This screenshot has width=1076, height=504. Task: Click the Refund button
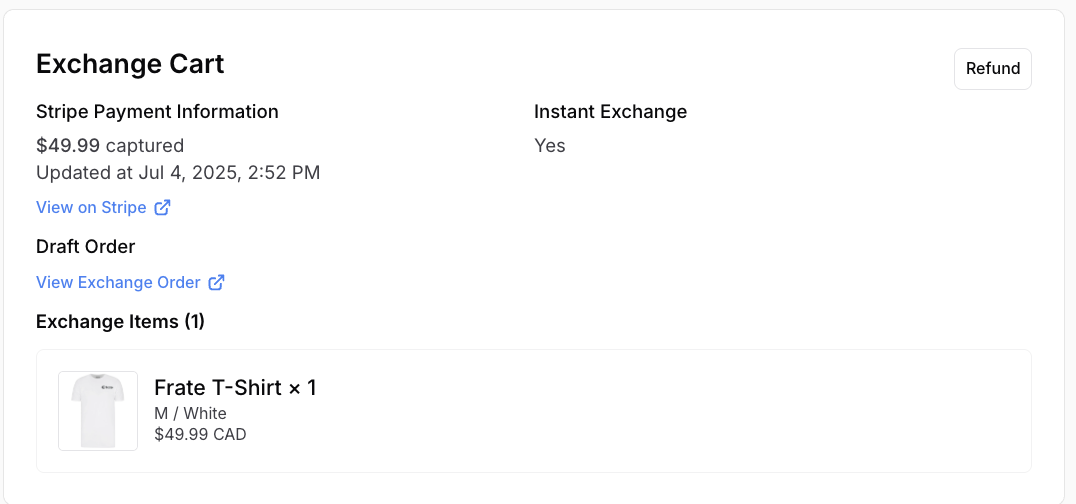tap(992, 69)
